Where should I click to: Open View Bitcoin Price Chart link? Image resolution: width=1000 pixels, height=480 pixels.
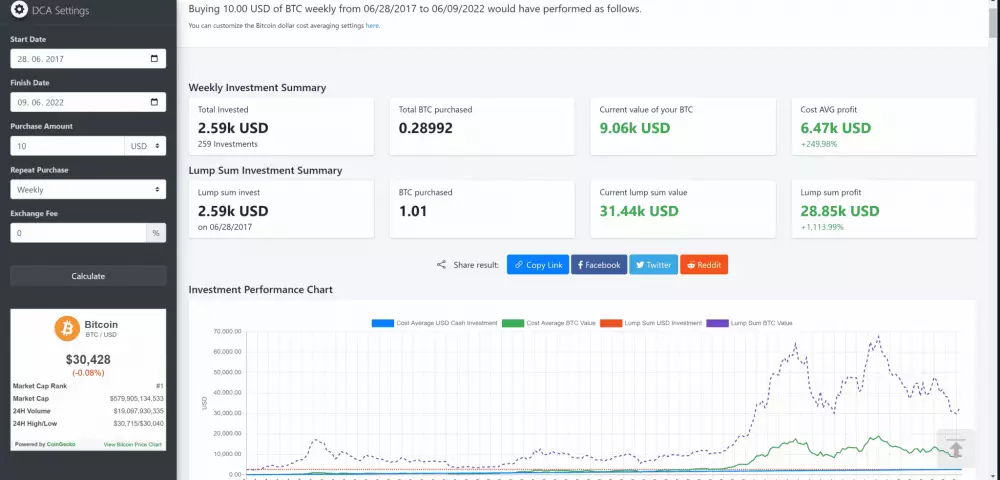click(x=133, y=443)
